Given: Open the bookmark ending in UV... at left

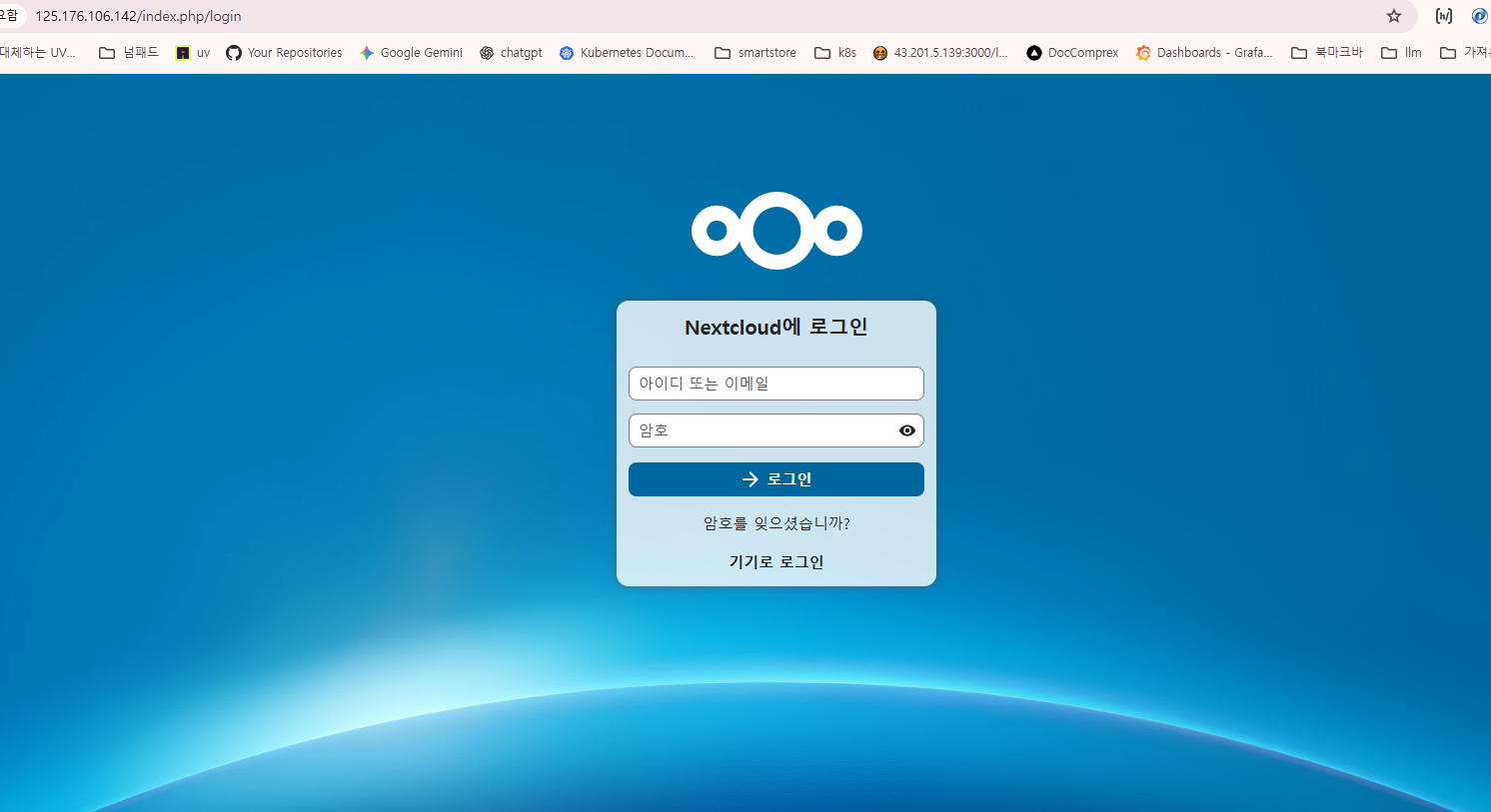Looking at the screenshot, I should [x=38, y=53].
